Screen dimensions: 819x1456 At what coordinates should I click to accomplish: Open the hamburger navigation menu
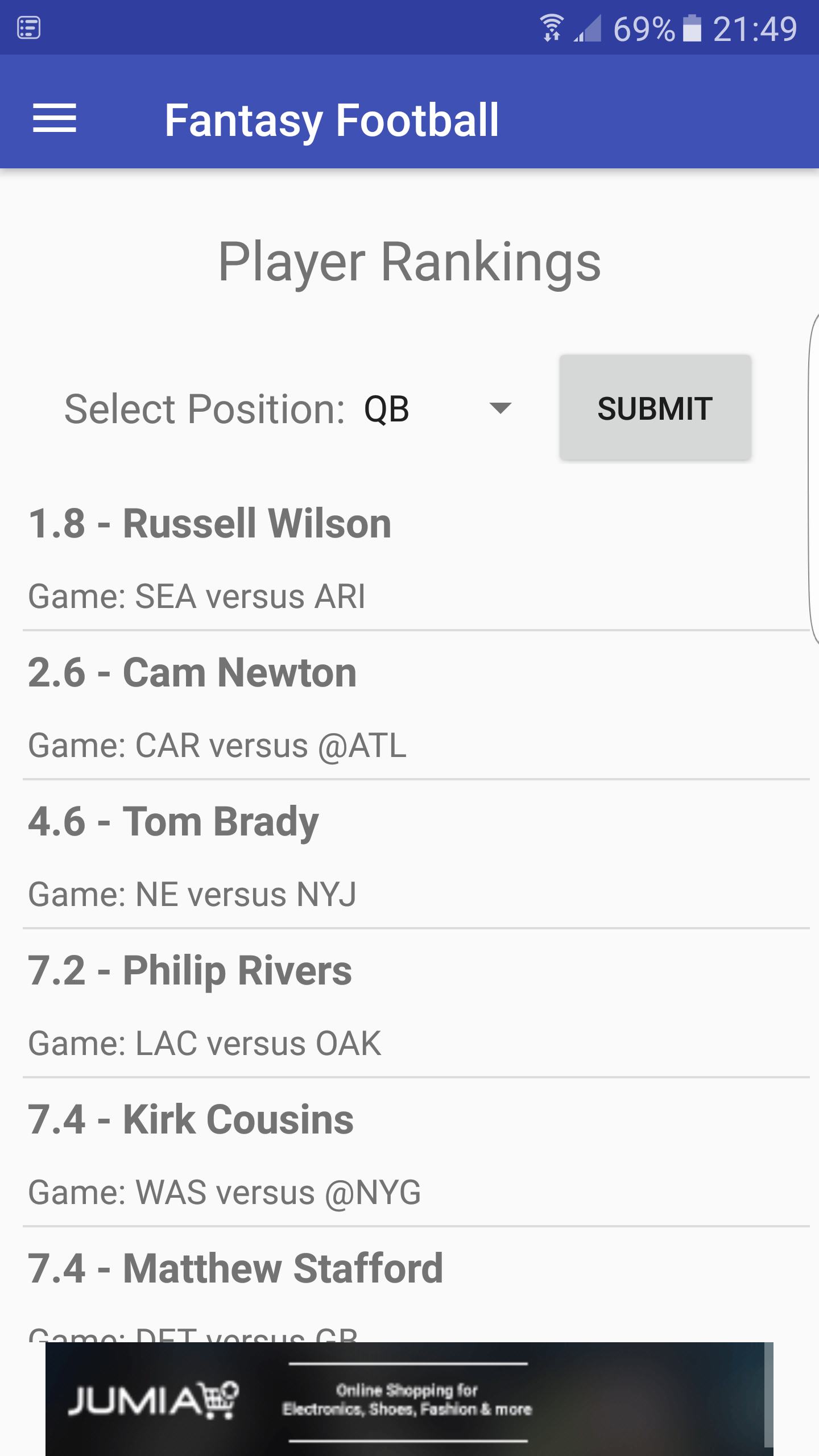55,119
